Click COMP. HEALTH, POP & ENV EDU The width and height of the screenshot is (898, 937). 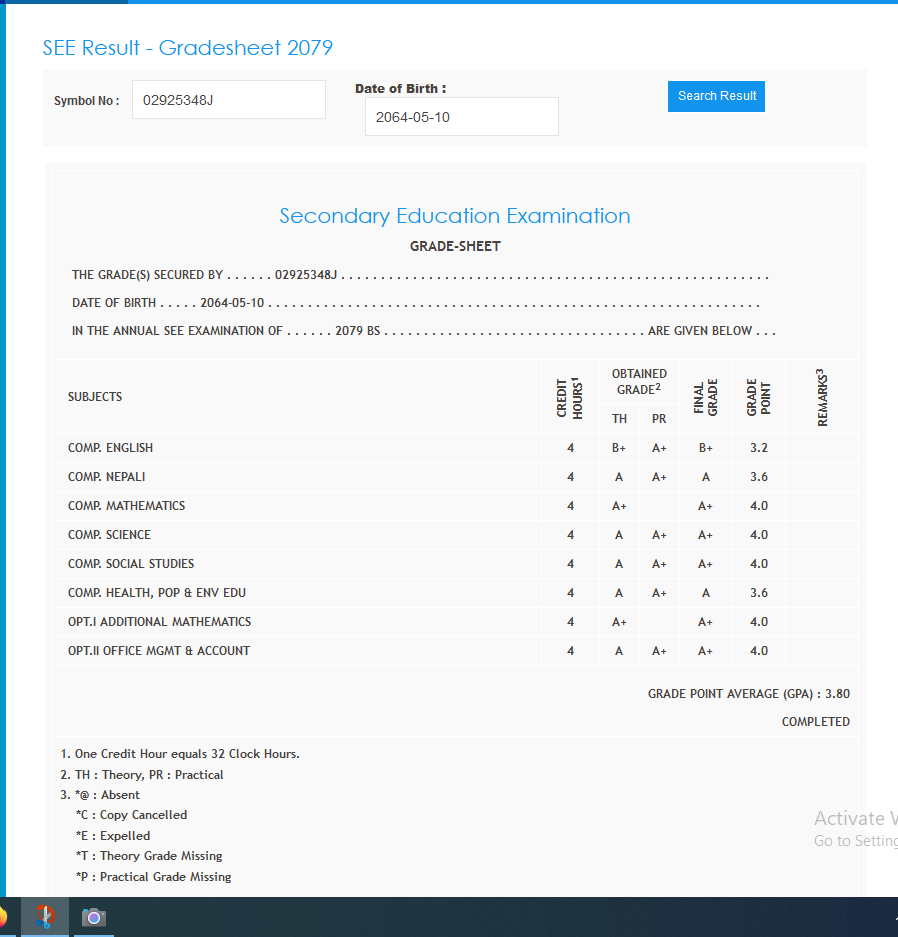pos(157,593)
